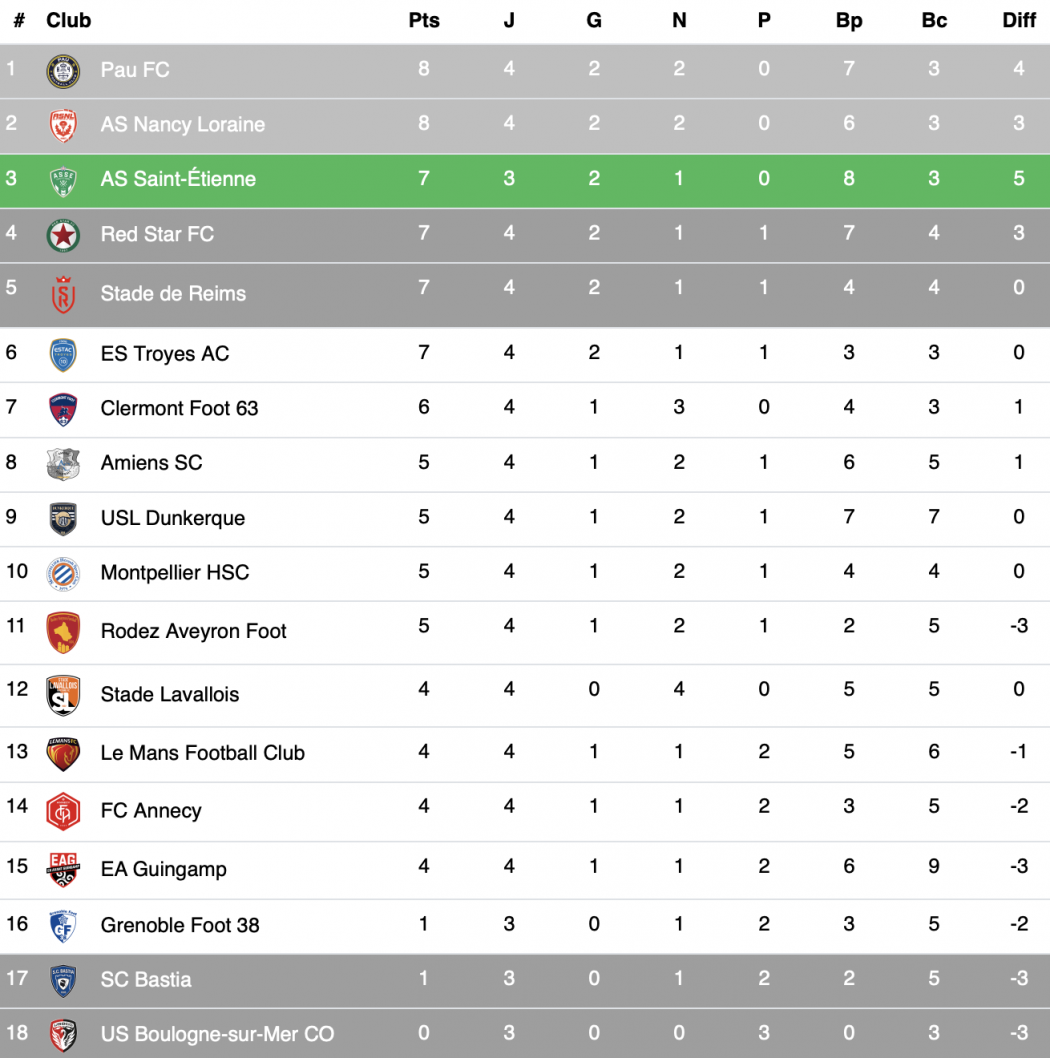Click the Pau FC club logo
The height and width of the screenshot is (1058, 1050).
coord(63,72)
